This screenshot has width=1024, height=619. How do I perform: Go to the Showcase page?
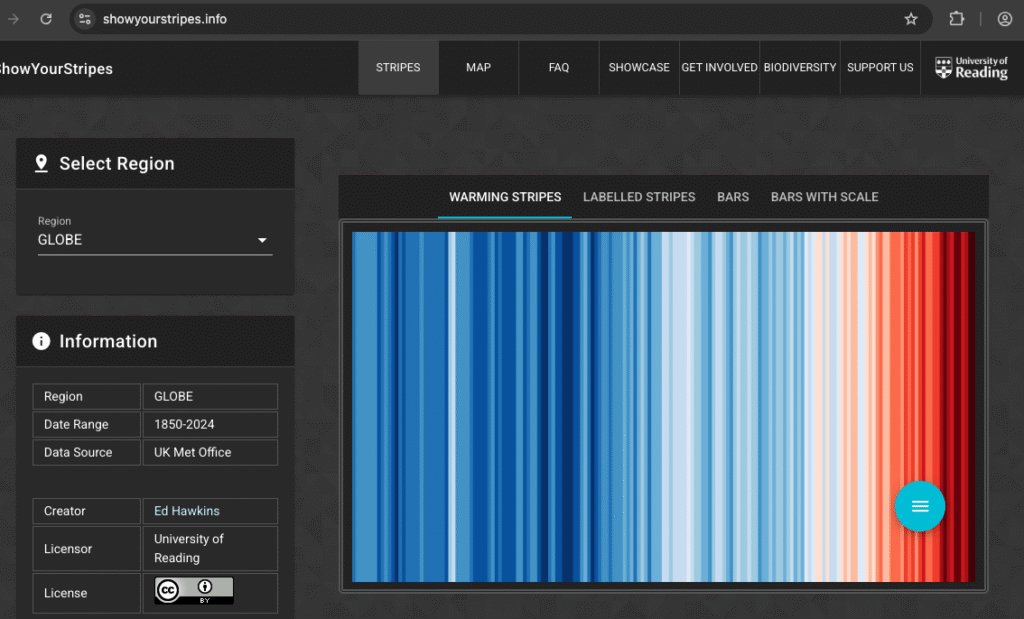tap(639, 68)
